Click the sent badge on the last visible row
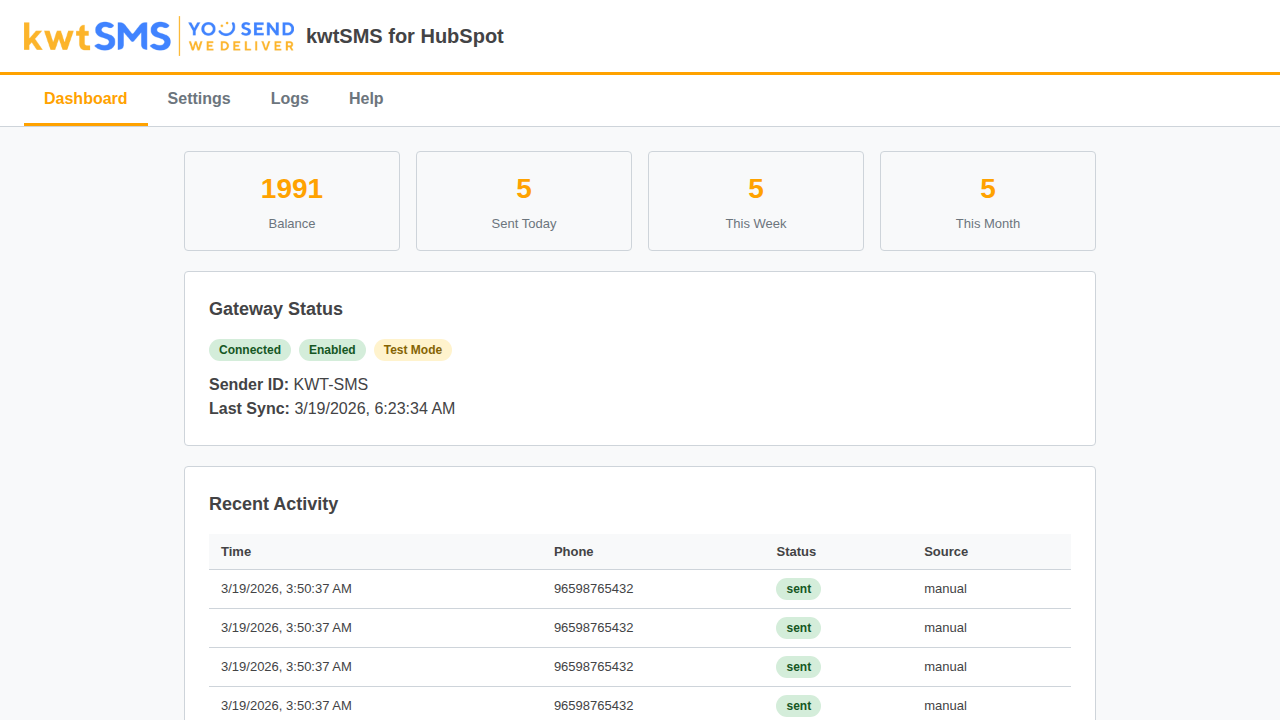The width and height of the screenshot is (1280, 720). pyautogui.click(x=798, y=705)
